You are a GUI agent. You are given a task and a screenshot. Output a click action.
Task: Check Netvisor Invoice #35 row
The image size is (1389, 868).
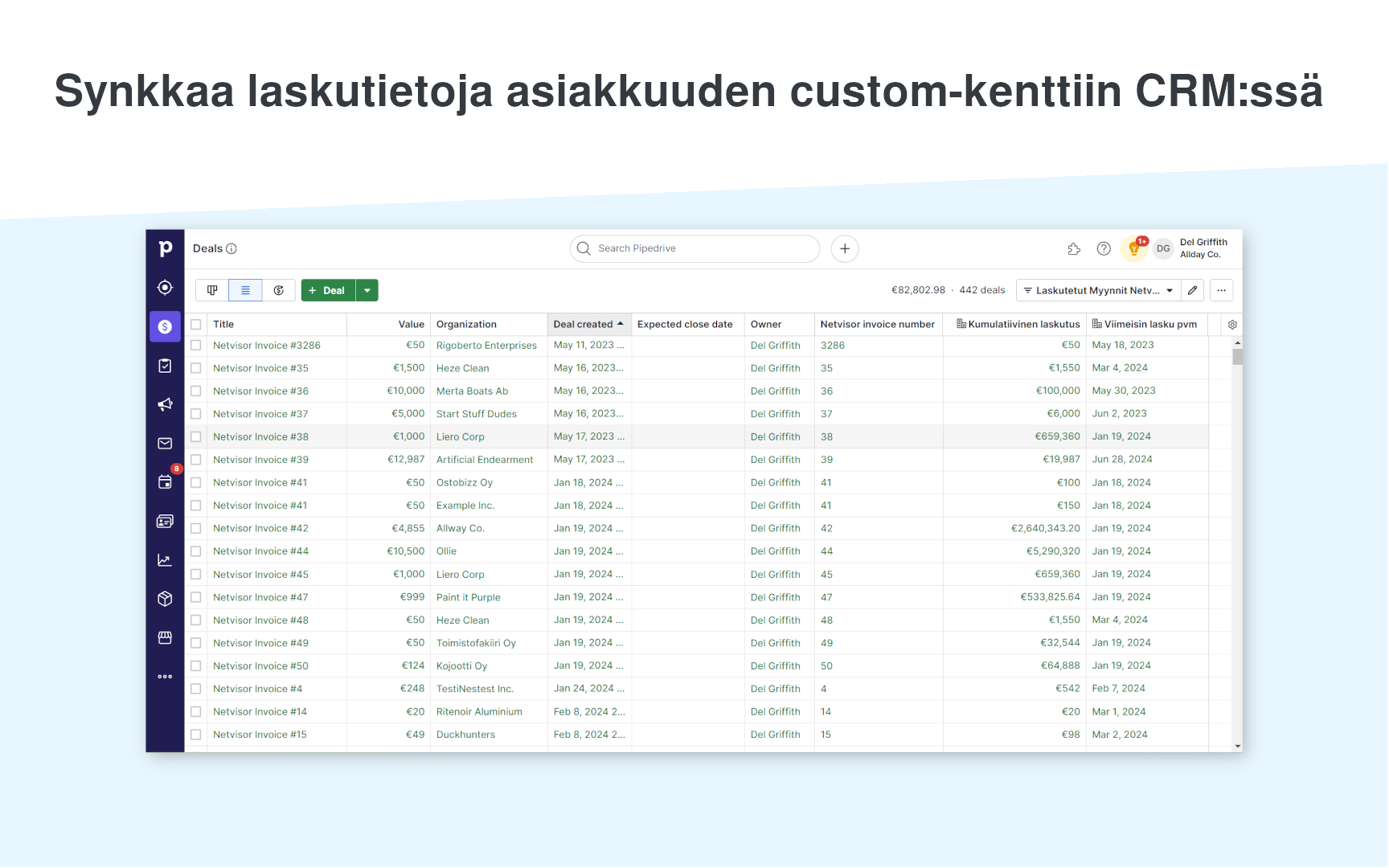coord(196,368)
